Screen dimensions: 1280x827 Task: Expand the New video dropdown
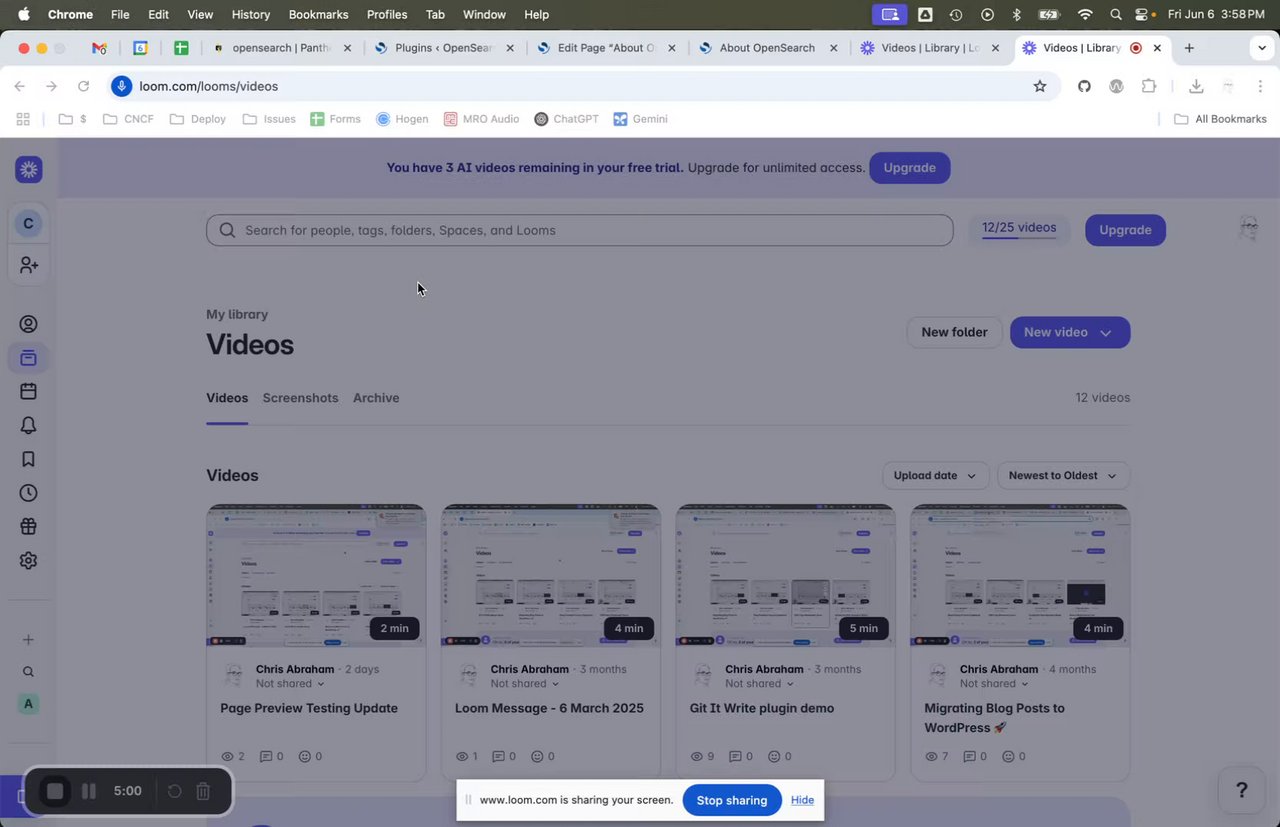tap(1105, 333)
